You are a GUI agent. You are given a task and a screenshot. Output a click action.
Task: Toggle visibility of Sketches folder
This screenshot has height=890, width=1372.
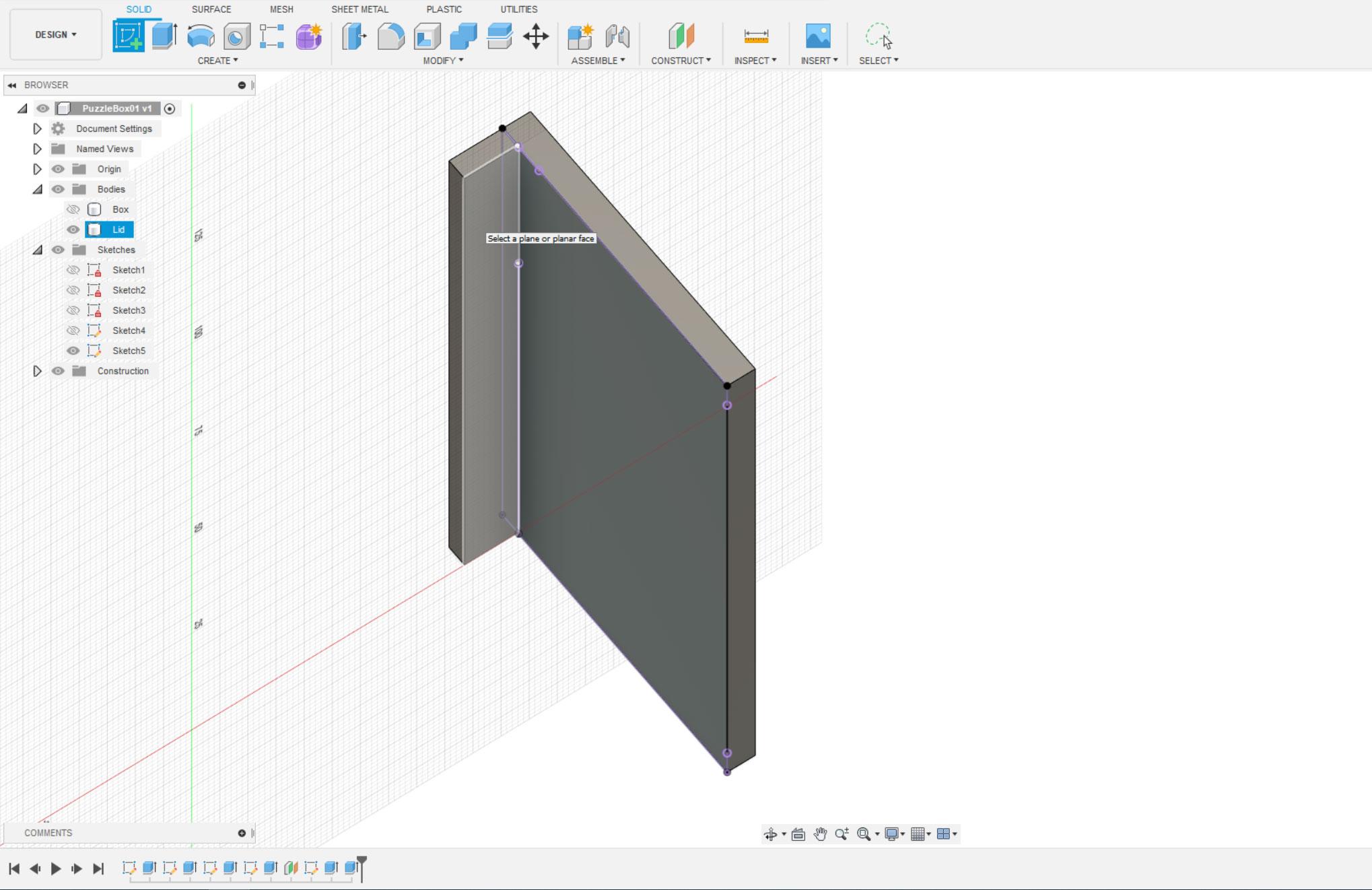point(58,250)
